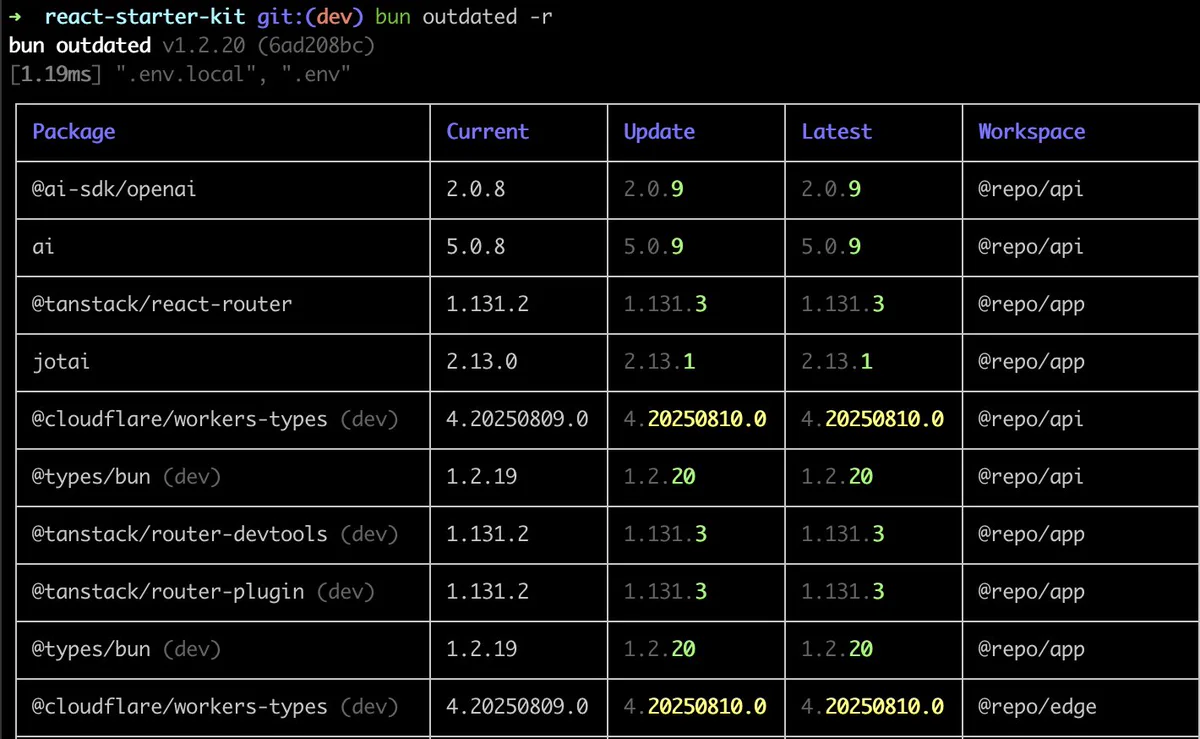Select jotai current version 2.13.0
This screenshot has height=739, width=1200.
click(482, 361)
